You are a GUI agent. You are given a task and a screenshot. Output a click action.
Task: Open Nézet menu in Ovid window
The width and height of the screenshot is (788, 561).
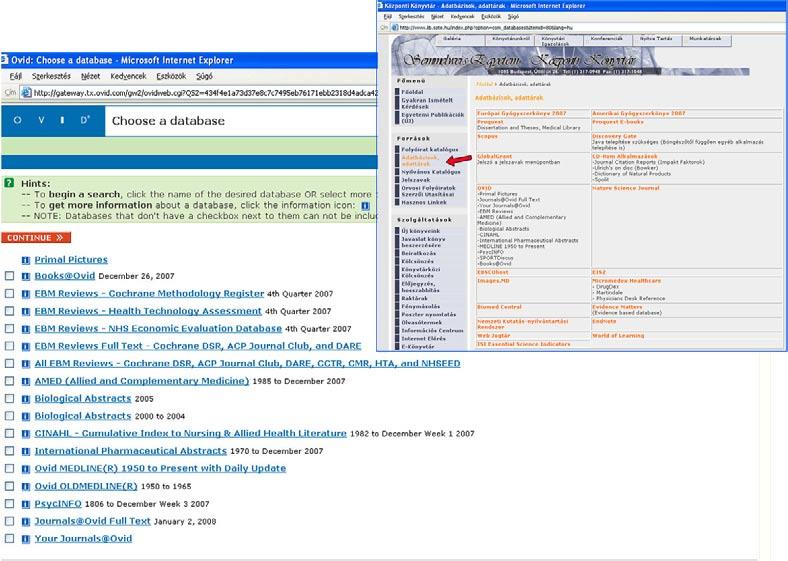pos(90,76)
